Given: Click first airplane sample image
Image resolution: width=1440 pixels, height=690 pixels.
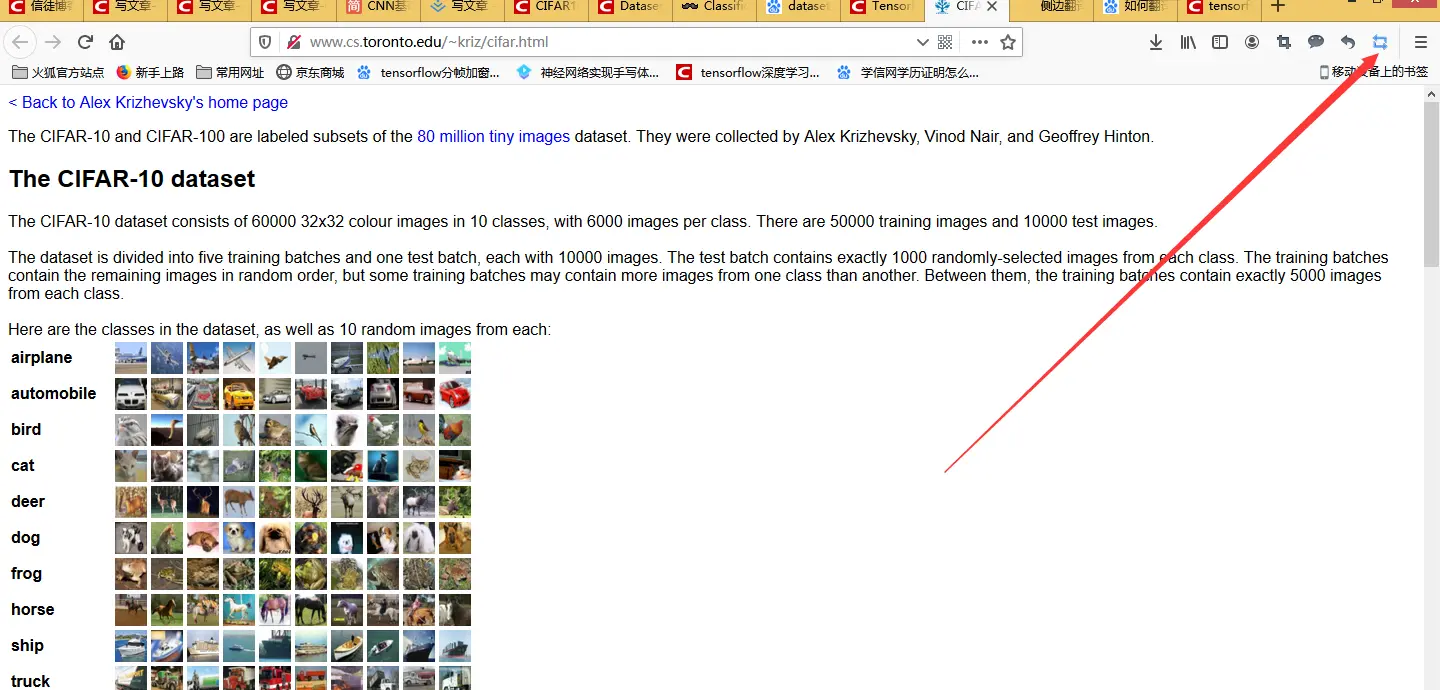Looking at the screenshot, I should coord(131,358).
